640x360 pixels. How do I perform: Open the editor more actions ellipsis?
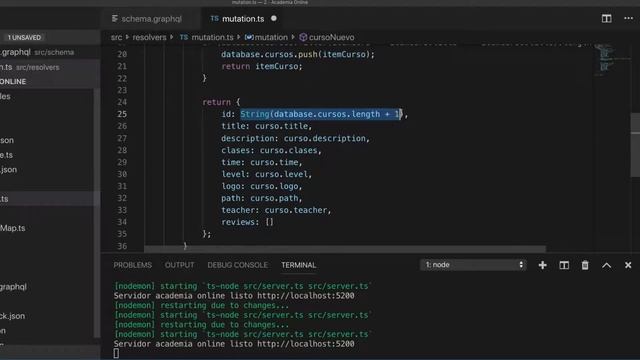tap(628, 19)
